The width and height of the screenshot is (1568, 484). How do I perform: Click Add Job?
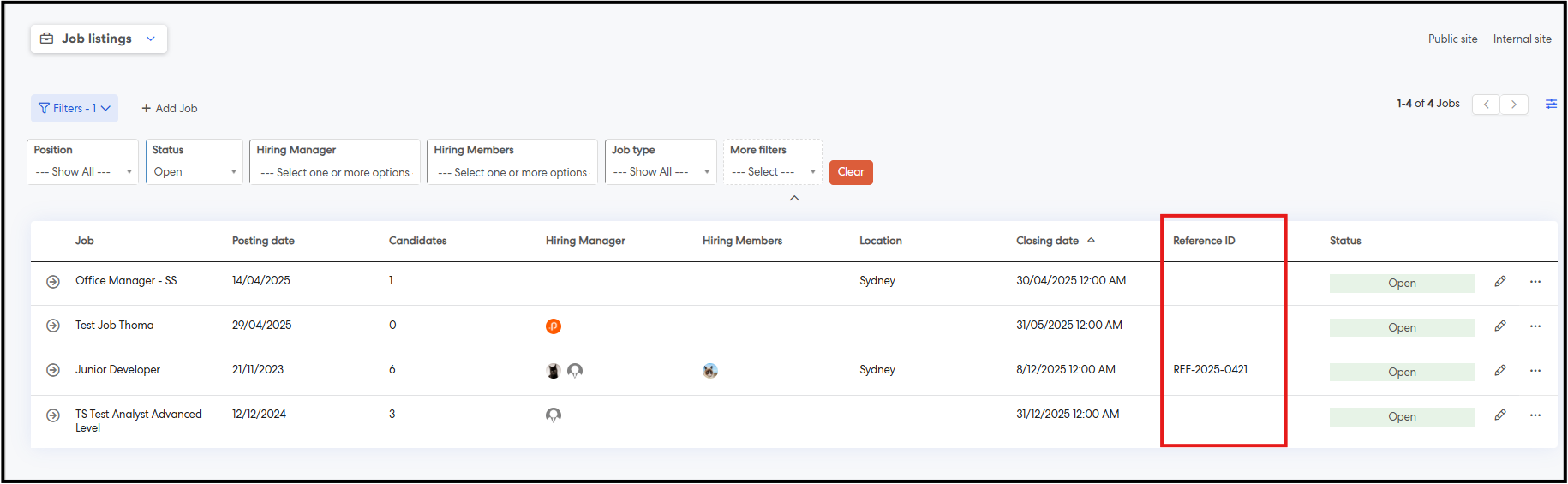(x=170, y=109)
